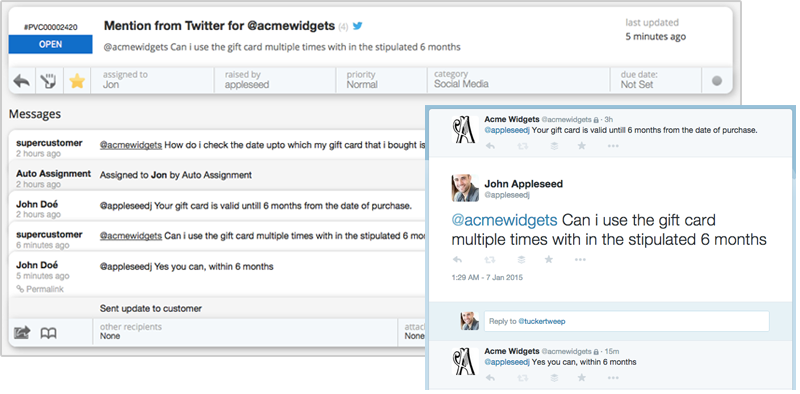The image size is (800, 394).
Task: Click the grey status dot beside due date
Action: click(717, 81)
